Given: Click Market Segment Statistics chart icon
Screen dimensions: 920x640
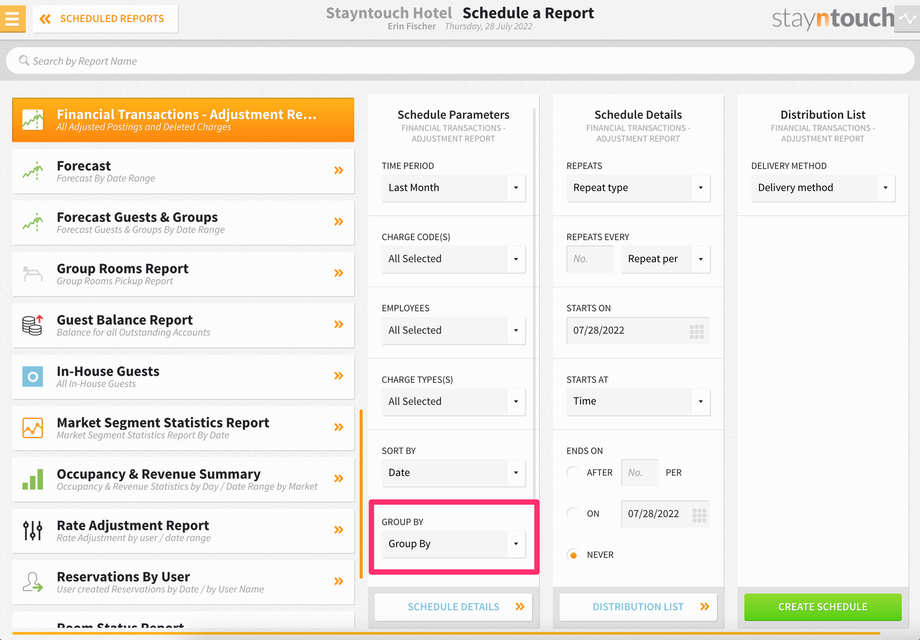Looking at the screenshot, I should pos(33,428).
